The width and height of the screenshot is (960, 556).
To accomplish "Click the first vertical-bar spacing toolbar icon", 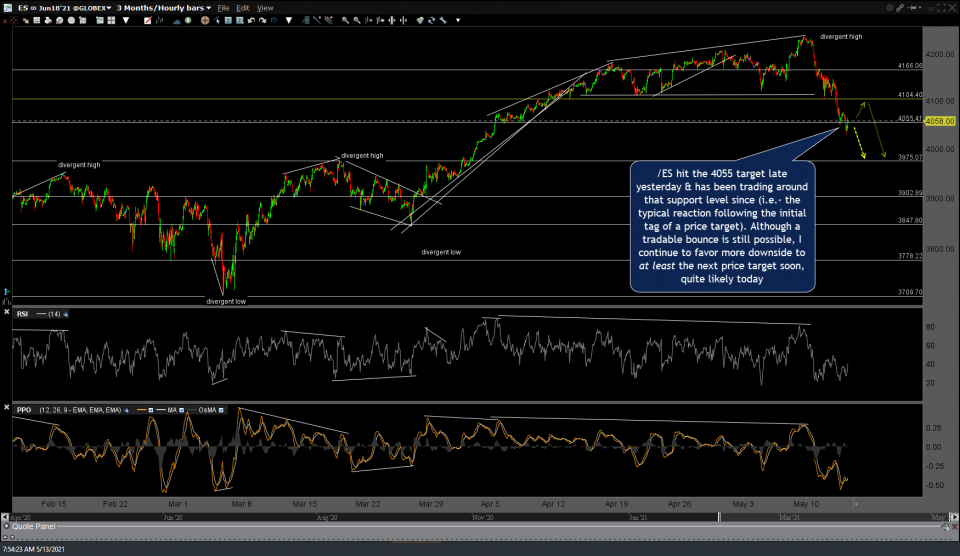I will pyautogui.click(x=369, y=21).
